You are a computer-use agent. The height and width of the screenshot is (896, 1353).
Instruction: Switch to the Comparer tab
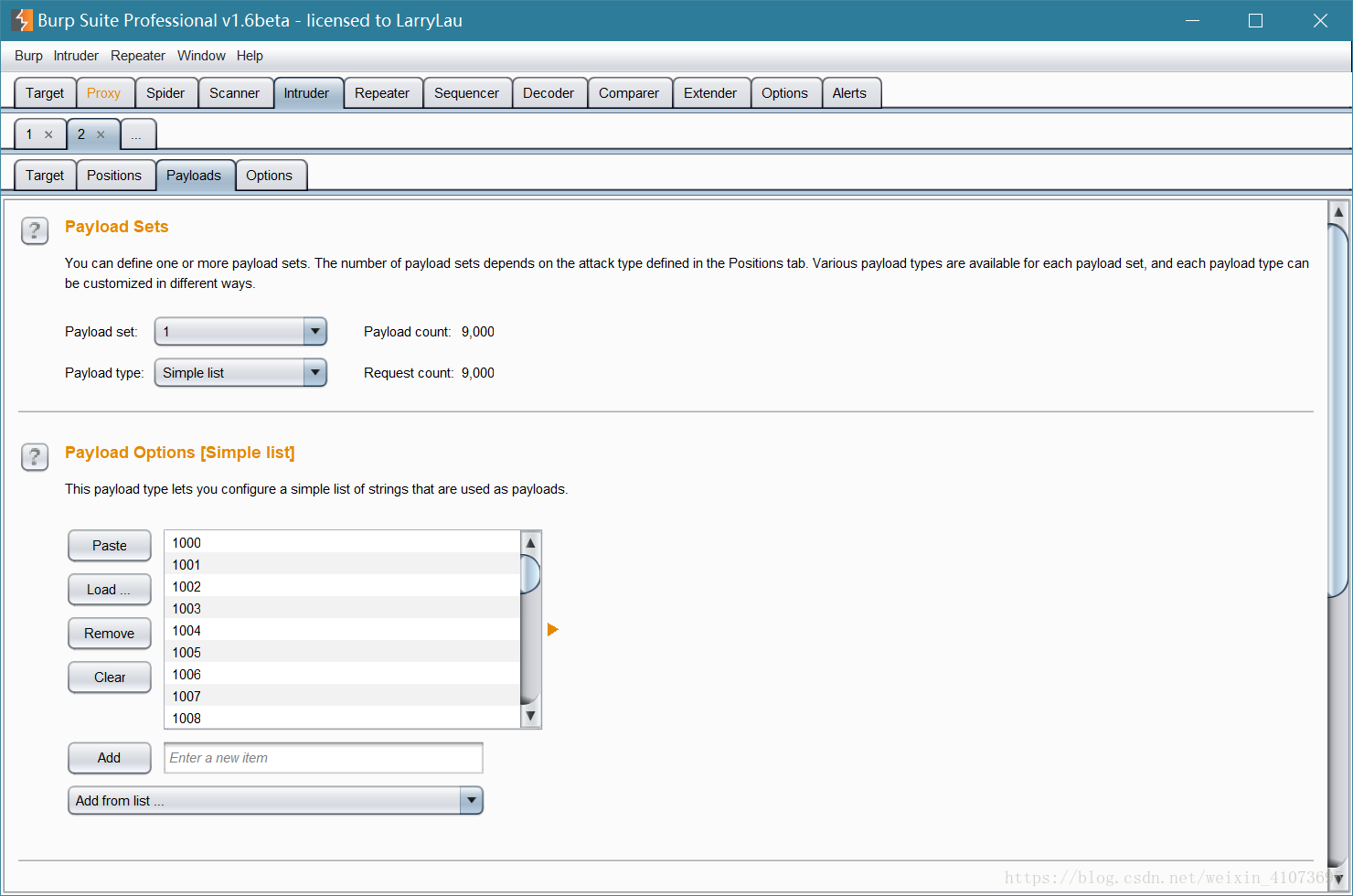(x=629, y=93)
